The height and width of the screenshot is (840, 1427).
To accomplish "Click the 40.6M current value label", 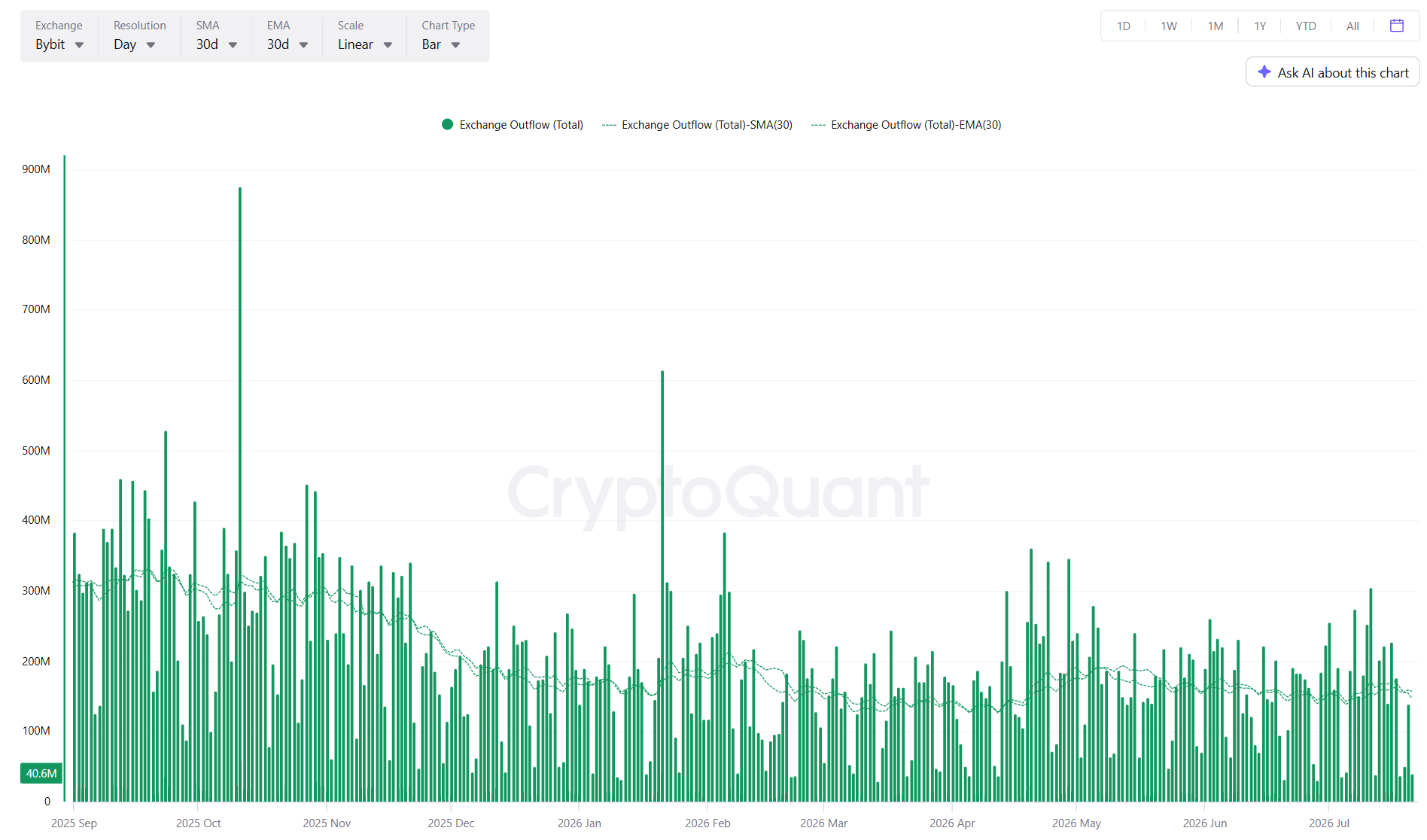I will pyautogui.click(x=41, y=773).
